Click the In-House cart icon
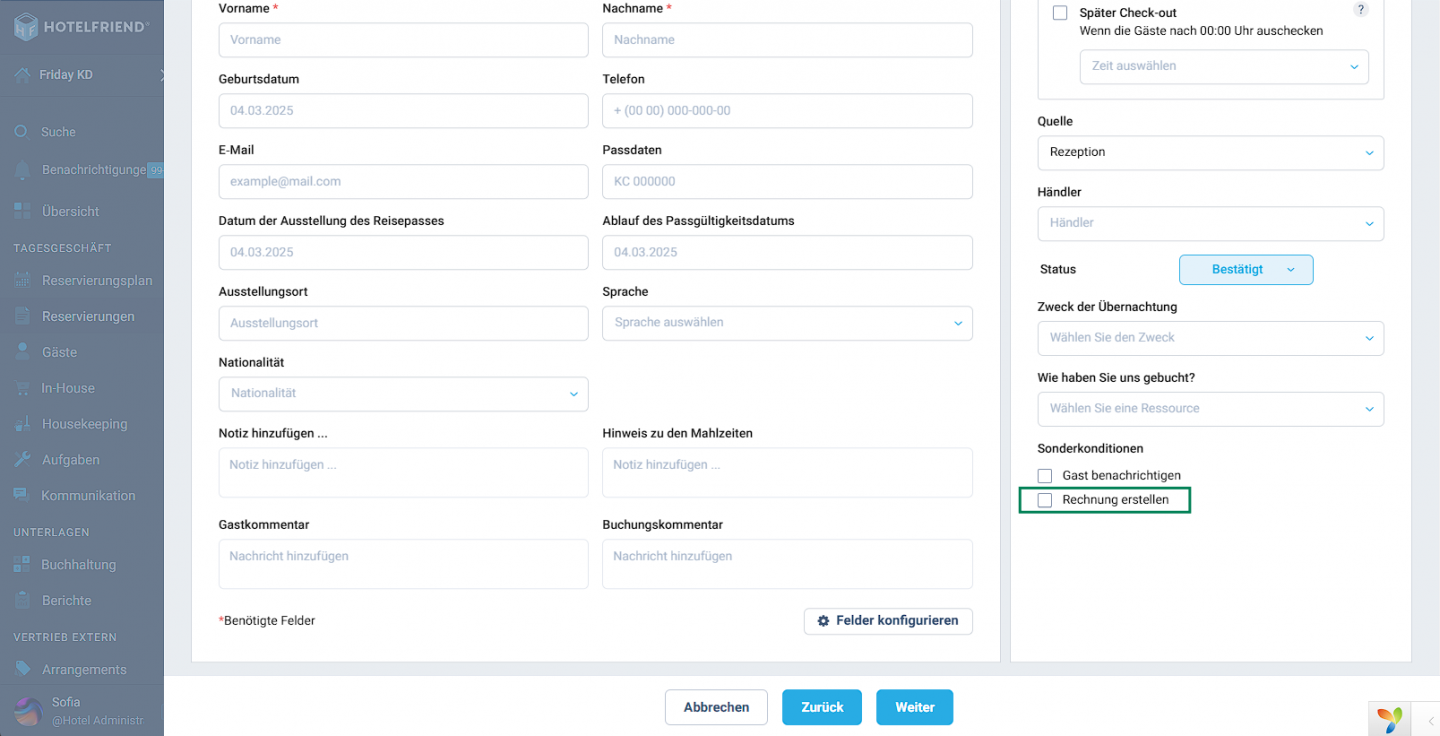Viewport: 1440px width, 736px height. coord(22,388)
